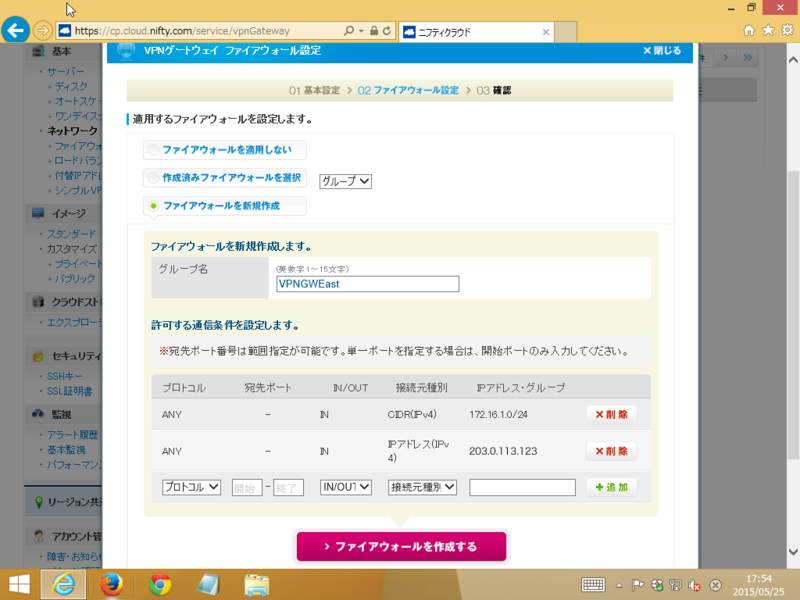Open the グループ dropdown
Screen dimensions: 800x600
(x=345, y=182)
